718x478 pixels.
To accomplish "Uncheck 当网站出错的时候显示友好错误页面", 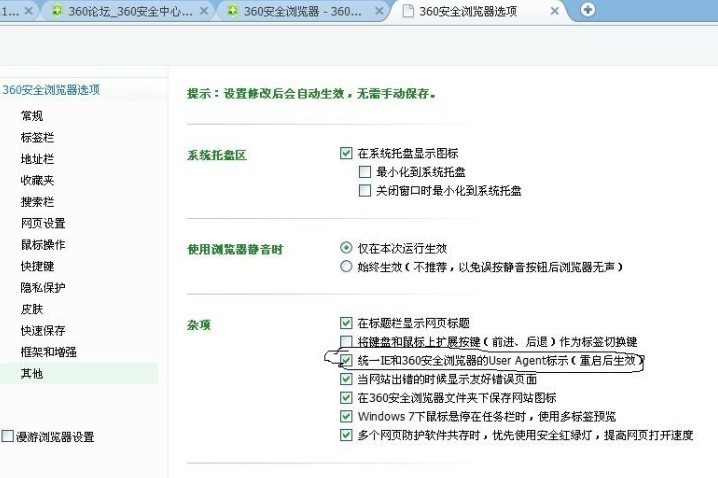I will point(346,379).
